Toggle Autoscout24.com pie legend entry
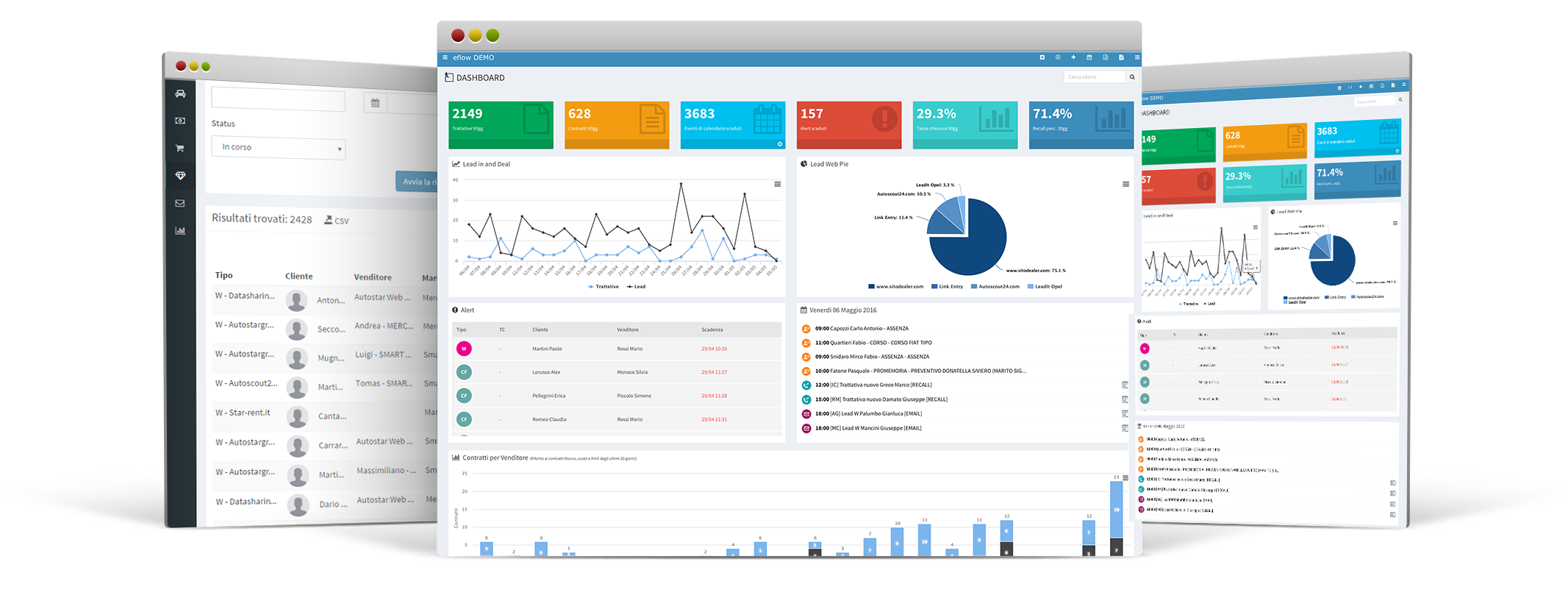The image size is (1568, 598). [995, 287]
